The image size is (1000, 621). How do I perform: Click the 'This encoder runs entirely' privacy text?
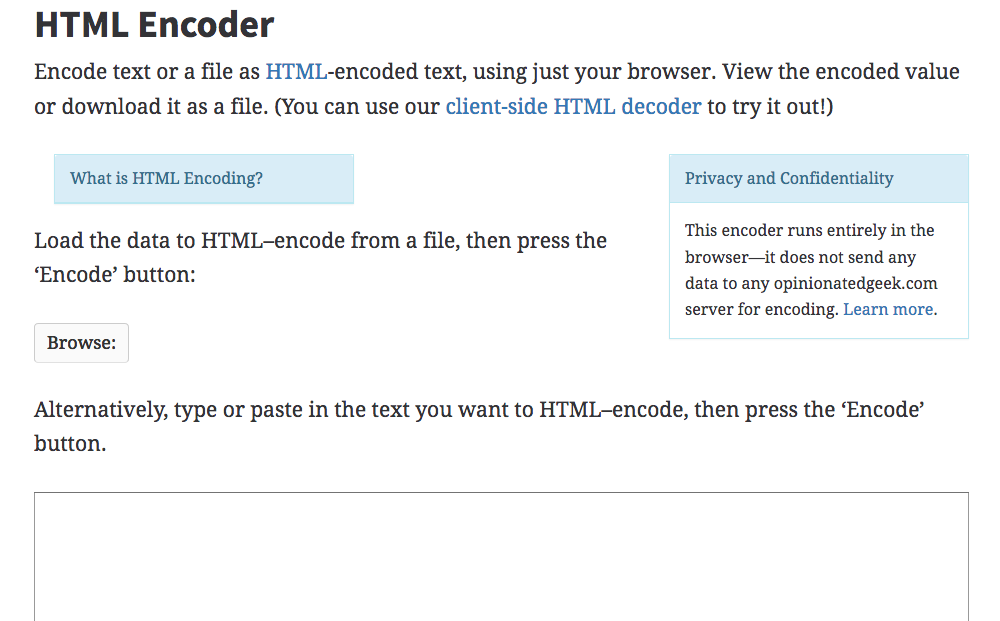click(x=809, y=230)
